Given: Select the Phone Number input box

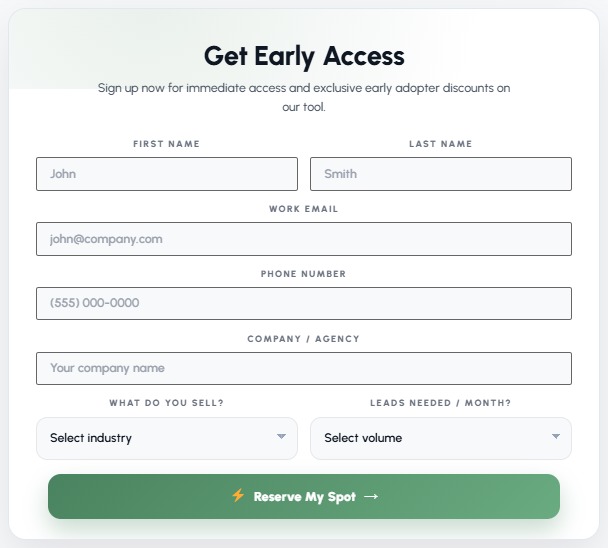Looking at the screenshot, I should coord(304,303).
